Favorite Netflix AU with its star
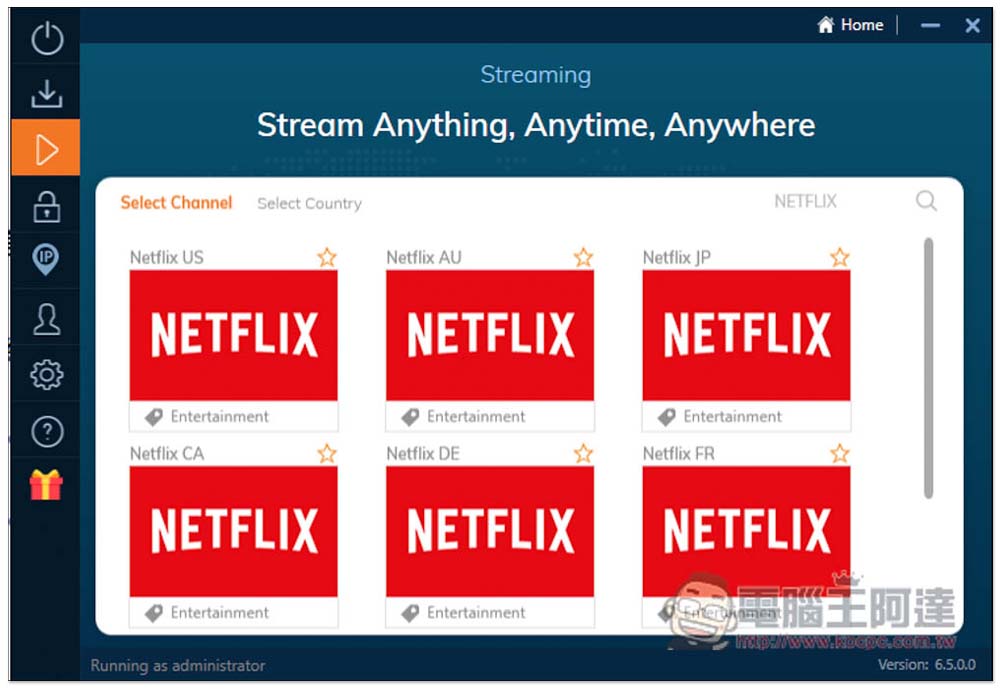The image size is (1000, 689). (x=583, y=257)
